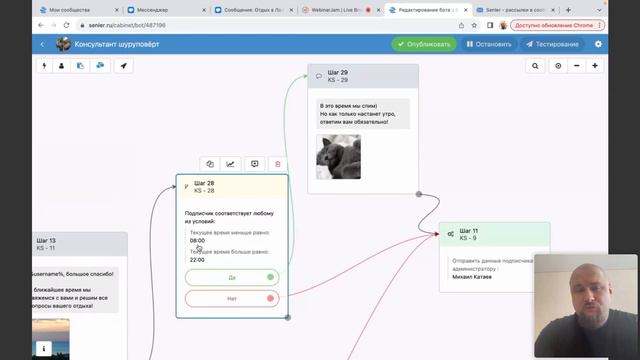Reload the page in browser
The image size is (640, 360).
click(66, 25)
